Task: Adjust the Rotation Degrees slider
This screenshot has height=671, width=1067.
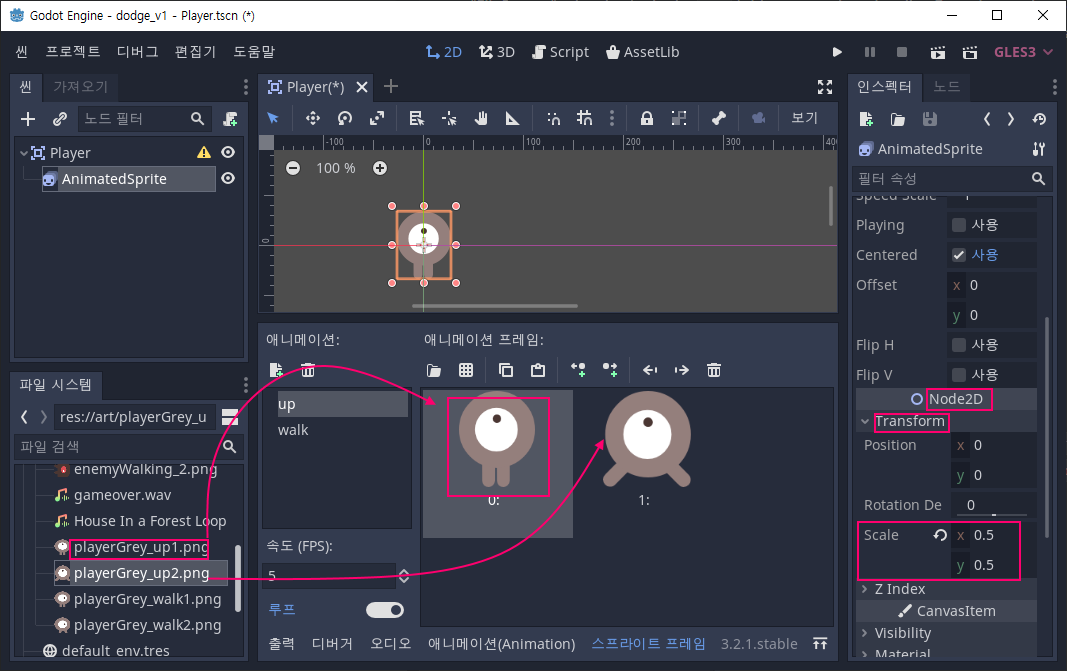Action: click(x=993, y=514)
